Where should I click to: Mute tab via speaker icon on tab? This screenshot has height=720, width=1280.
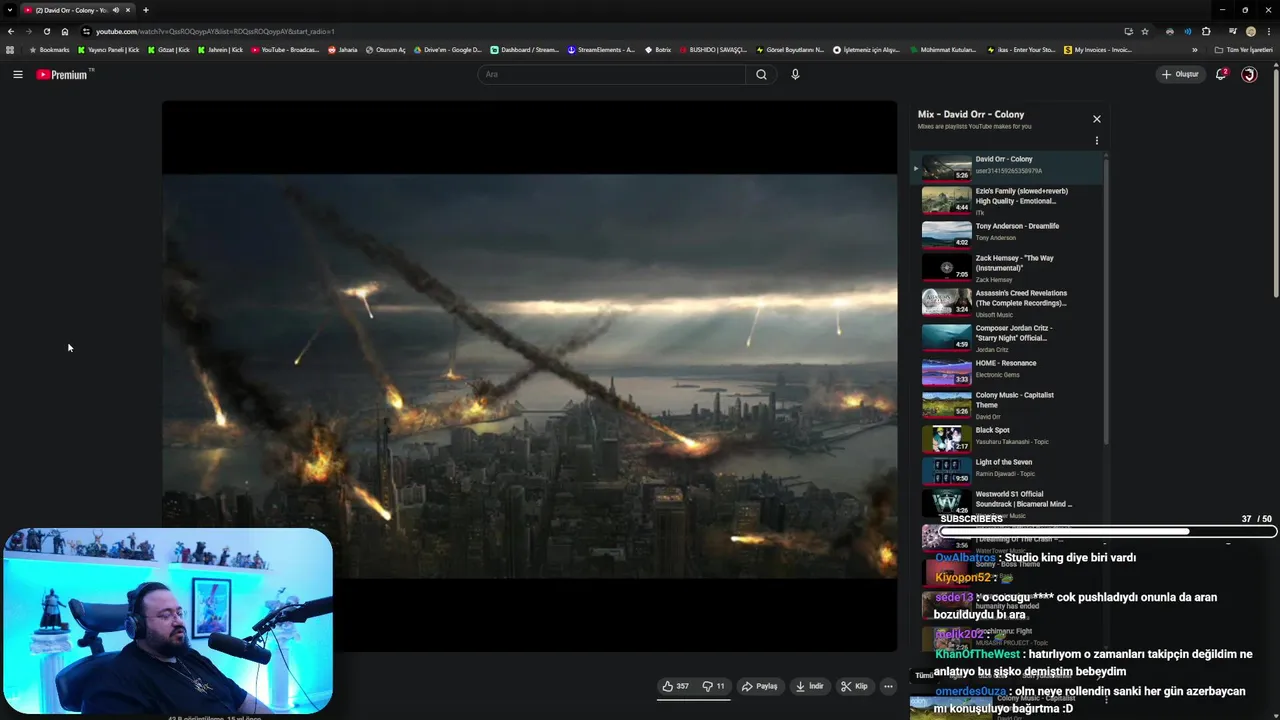pos(115,10)
